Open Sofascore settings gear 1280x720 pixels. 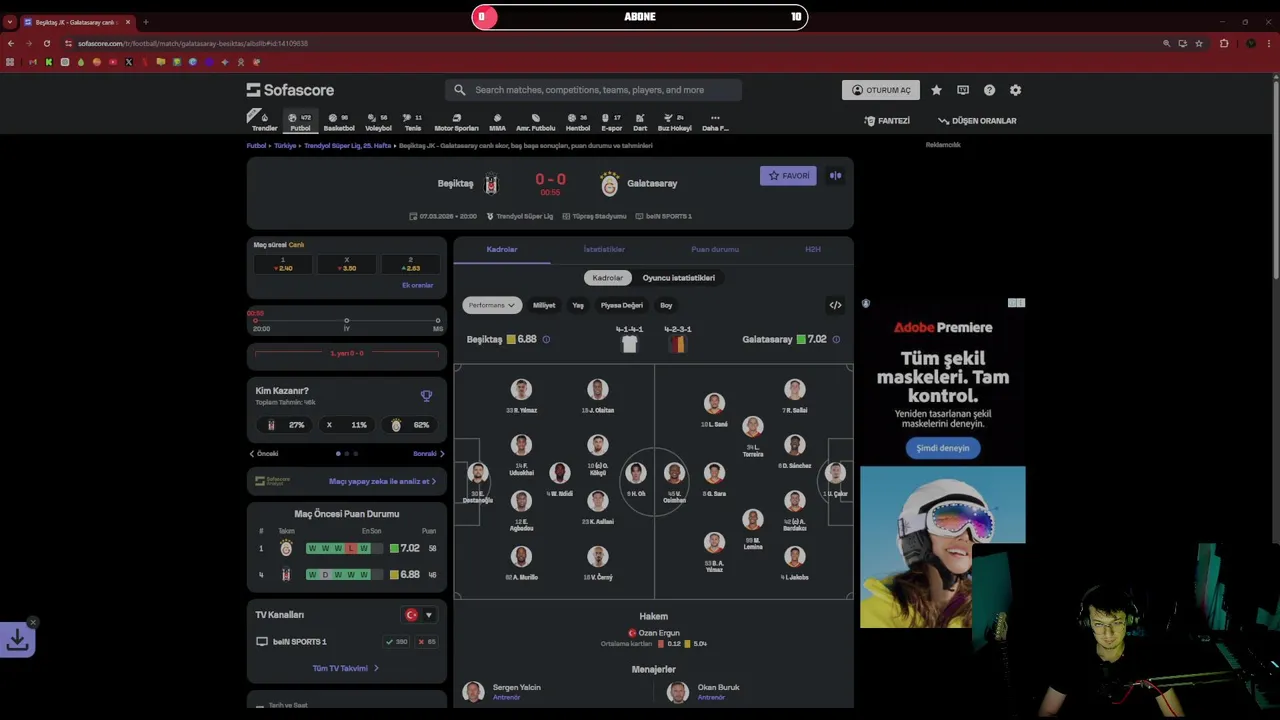tap(1015, 90)
